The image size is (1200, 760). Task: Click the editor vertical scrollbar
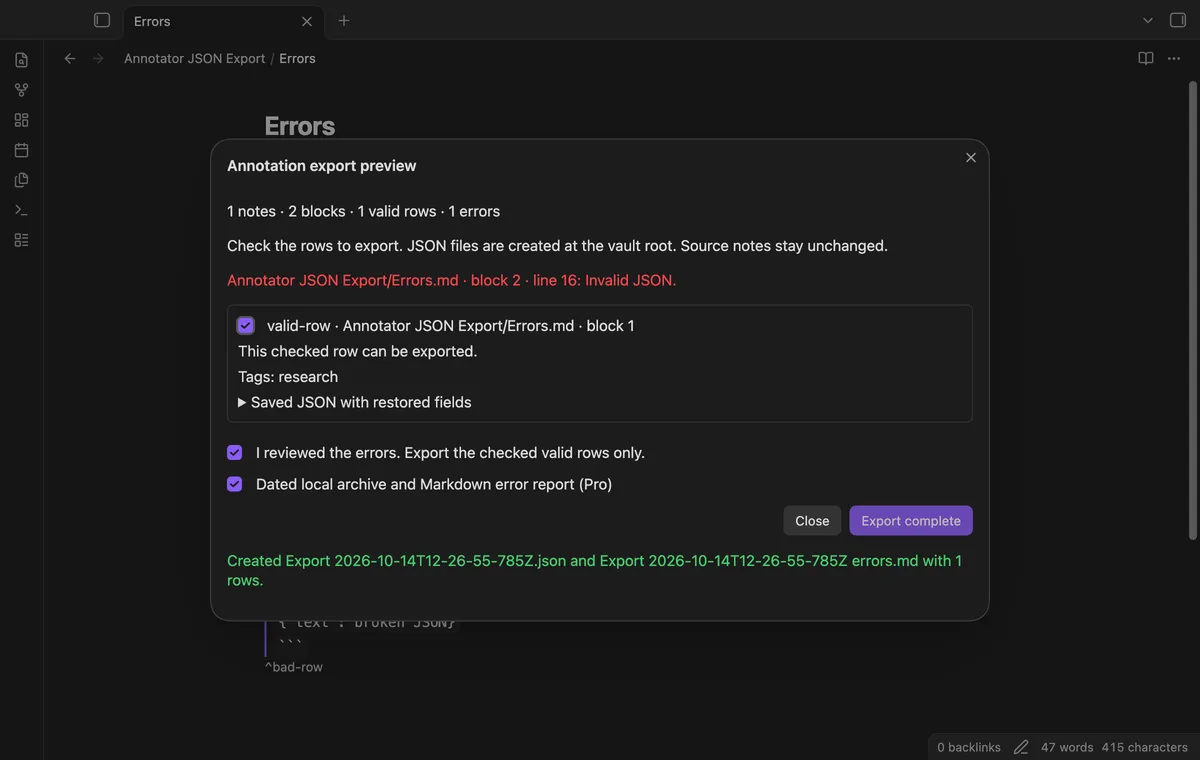[x=1192, y=310]
